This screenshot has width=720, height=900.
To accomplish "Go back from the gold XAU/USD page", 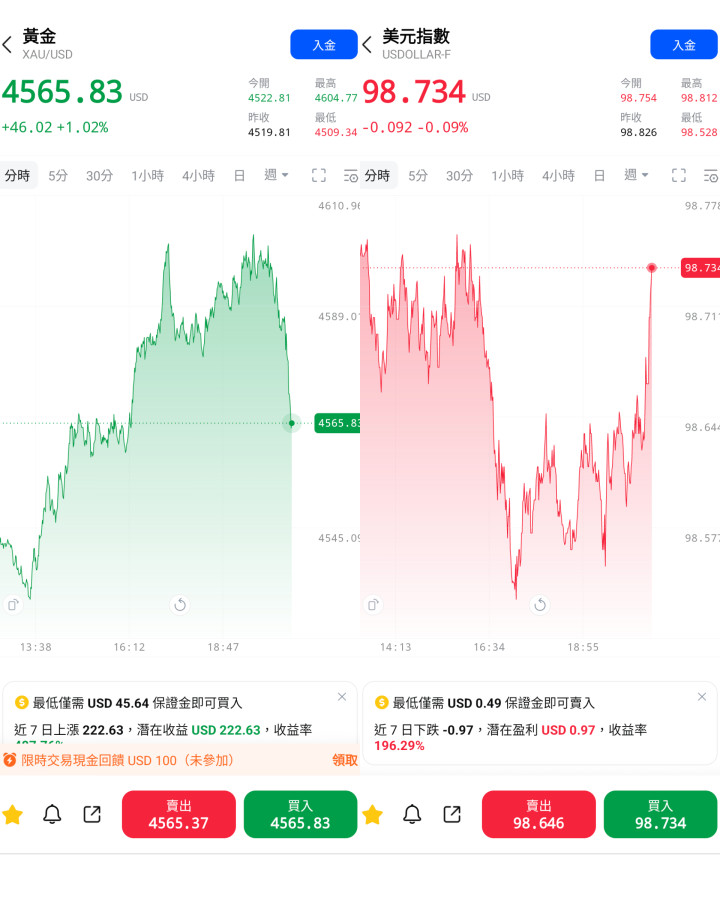I will pyautogui.click(x=7, y=45).
